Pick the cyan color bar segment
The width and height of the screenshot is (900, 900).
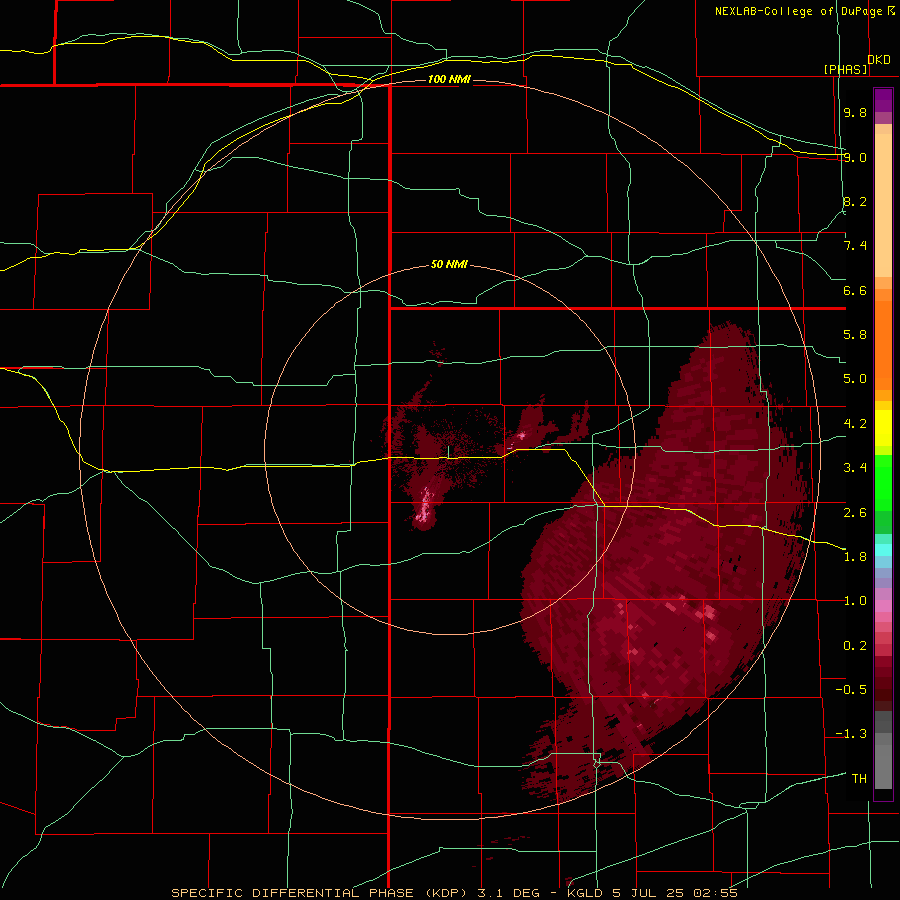[x=883, y=550]
